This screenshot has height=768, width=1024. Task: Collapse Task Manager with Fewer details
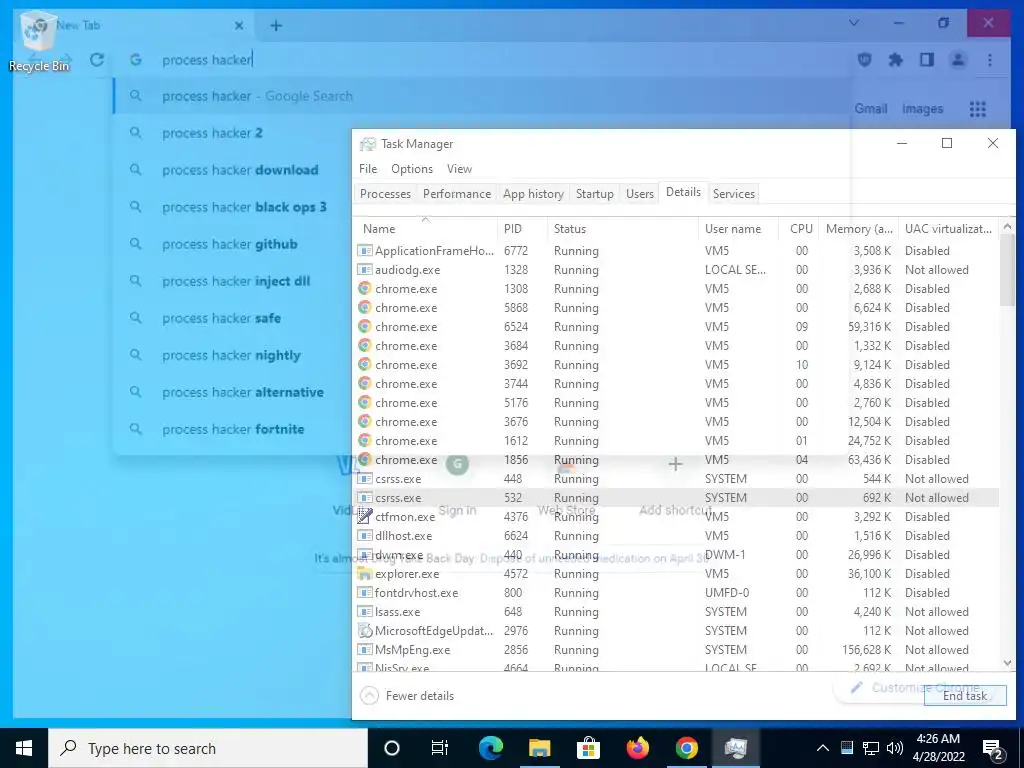[x=408, y=696]
